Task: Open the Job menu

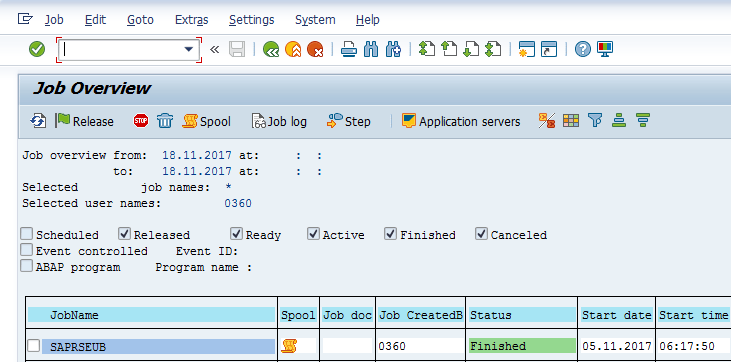Action: [54, 20]
